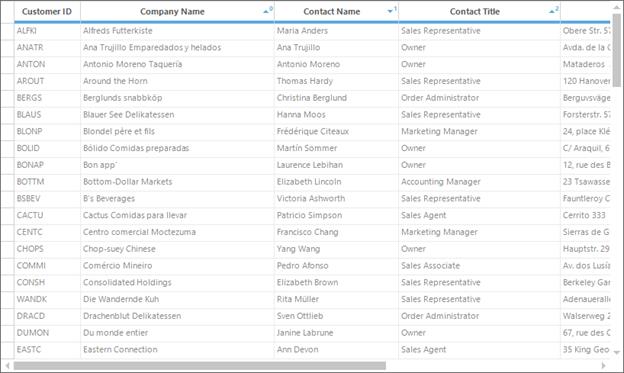Select the Bottom-Dollar Markets cell
This screenshot has height=373, width=624.
(177, 182)
